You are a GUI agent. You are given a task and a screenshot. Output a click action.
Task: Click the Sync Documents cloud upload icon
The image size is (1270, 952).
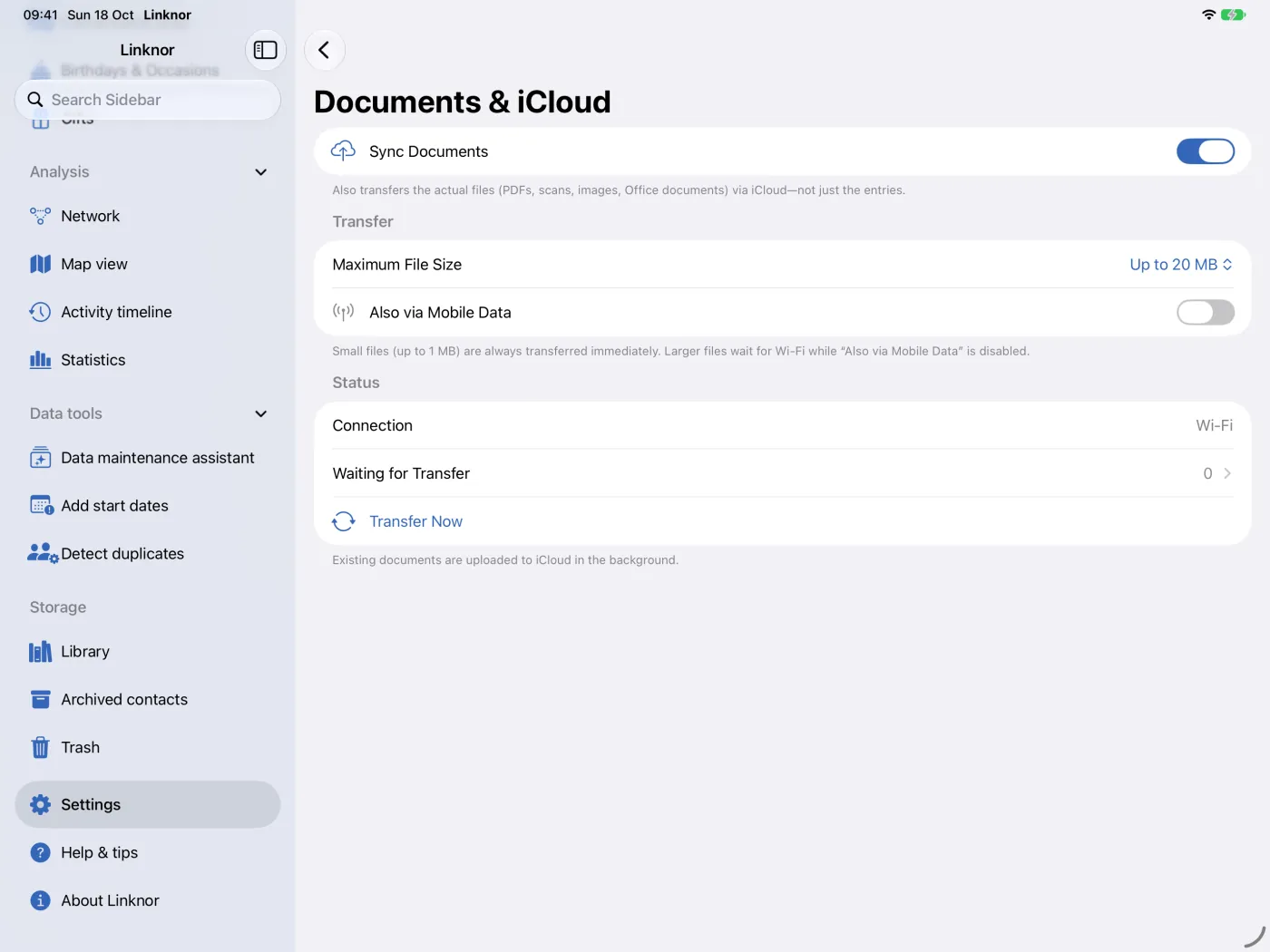343,151
